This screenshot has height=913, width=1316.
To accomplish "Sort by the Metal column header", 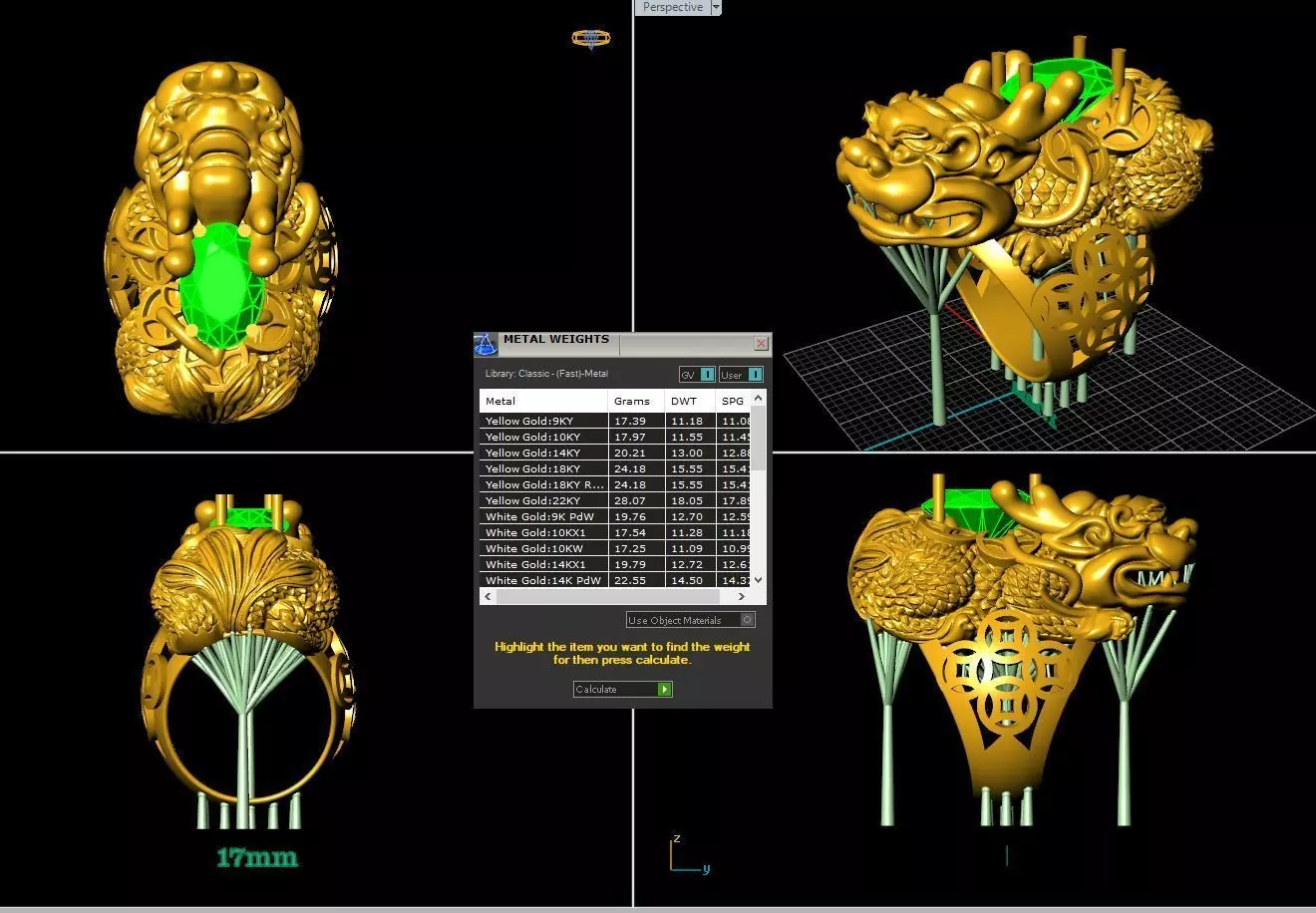I will pos(543,401).
